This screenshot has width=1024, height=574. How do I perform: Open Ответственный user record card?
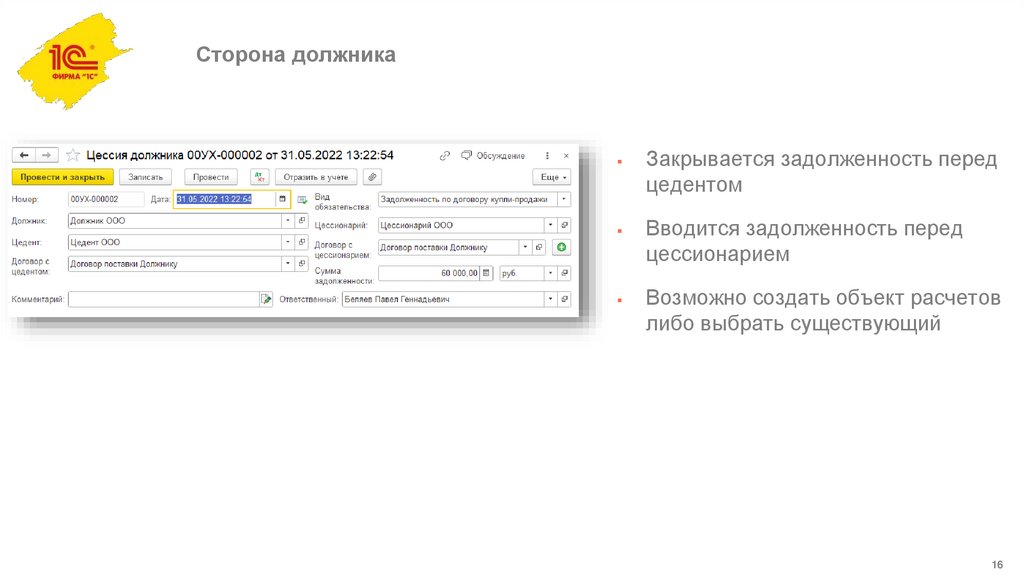coord(564,299)
